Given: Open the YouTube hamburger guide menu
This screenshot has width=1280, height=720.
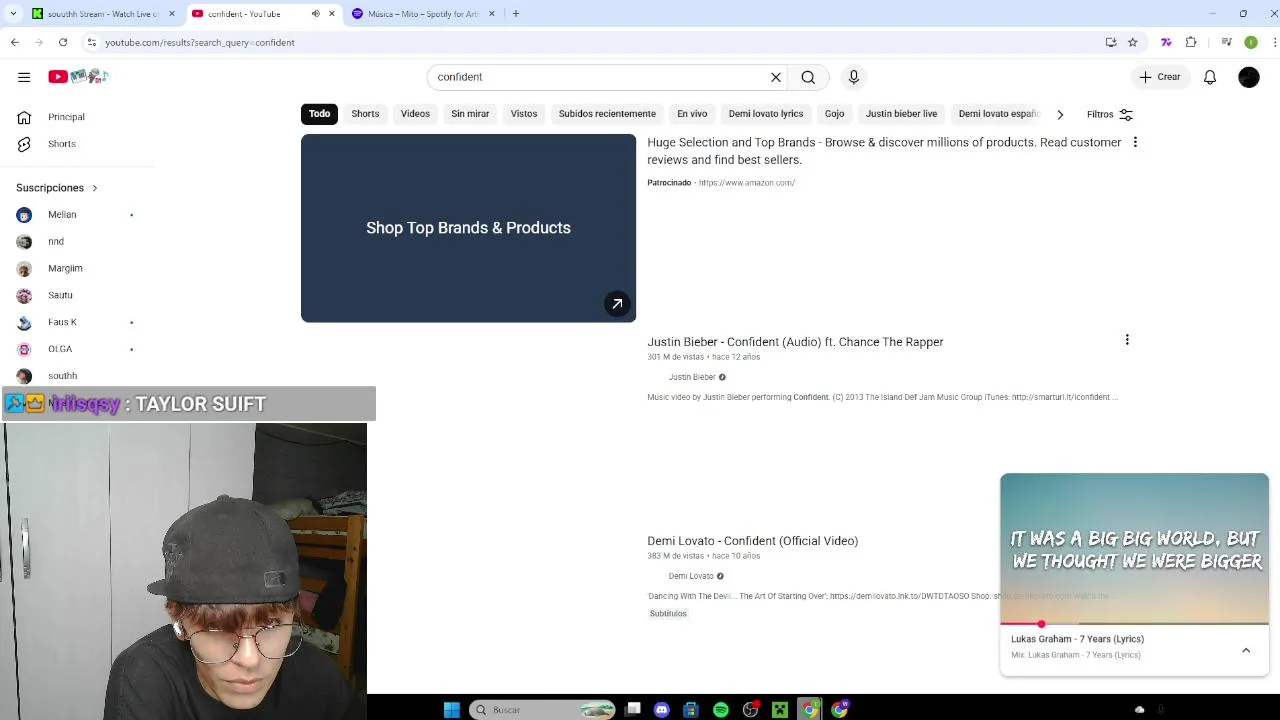Looking at the screenshot, I should [x=24, y=77].
